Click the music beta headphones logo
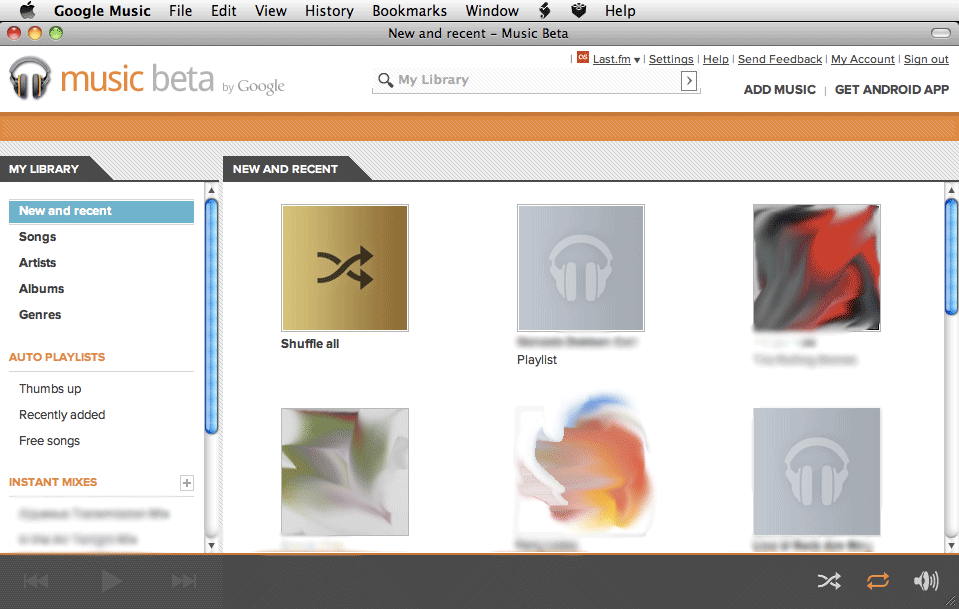This screenshot has height=609, width=959. pos(29,78)
